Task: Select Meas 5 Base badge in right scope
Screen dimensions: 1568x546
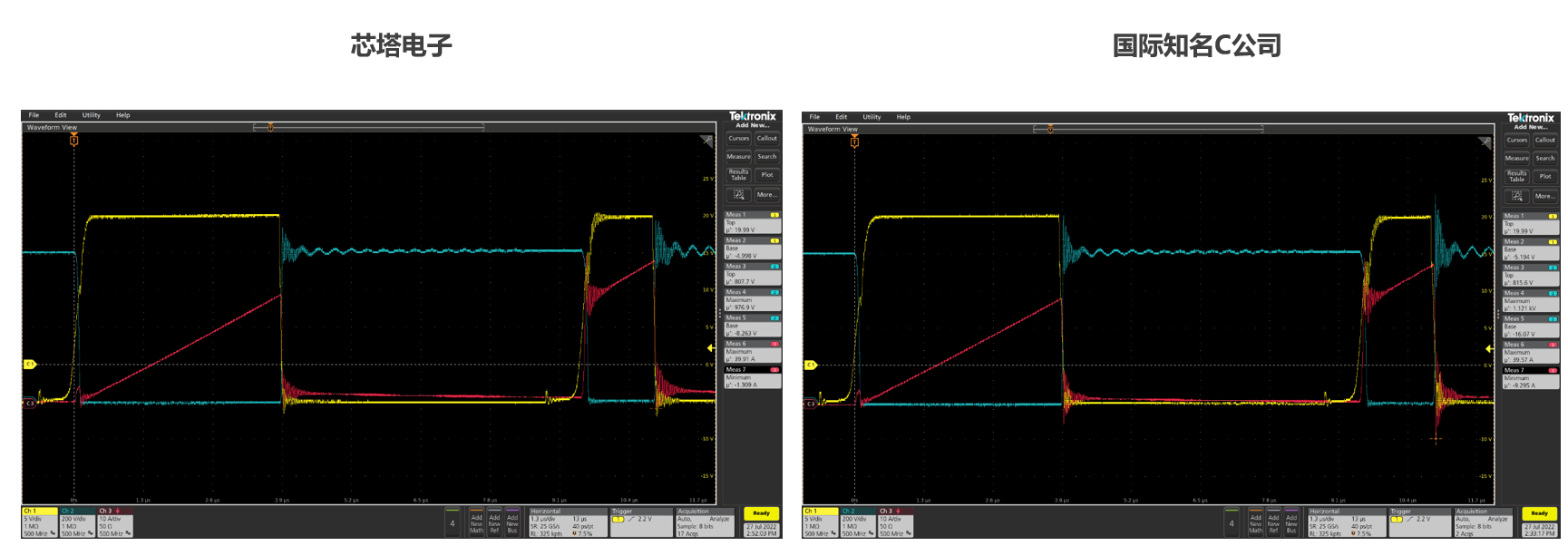Action: pos(1531,327)
